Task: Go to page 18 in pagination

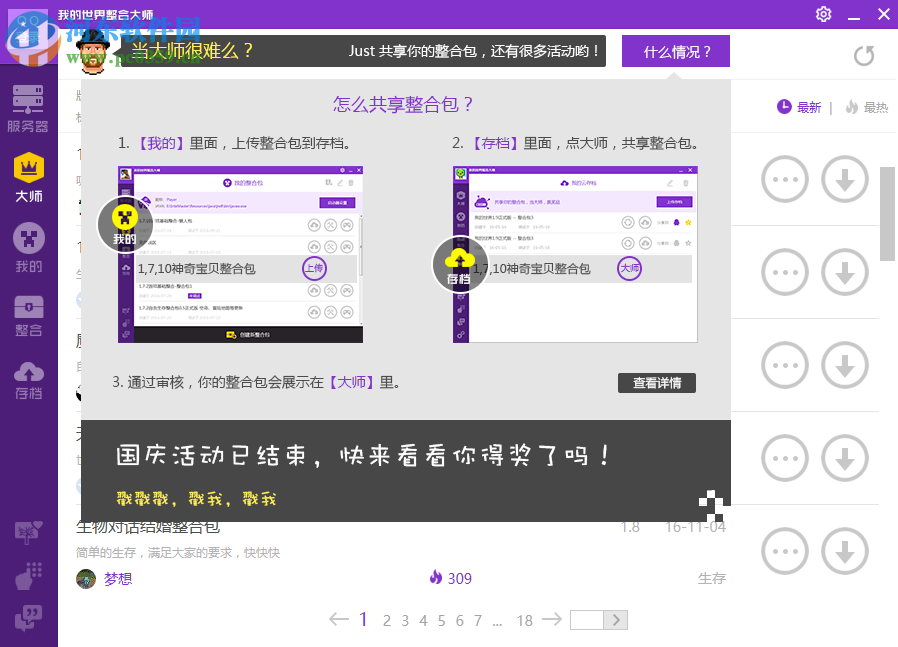Action: click(524, 620)
